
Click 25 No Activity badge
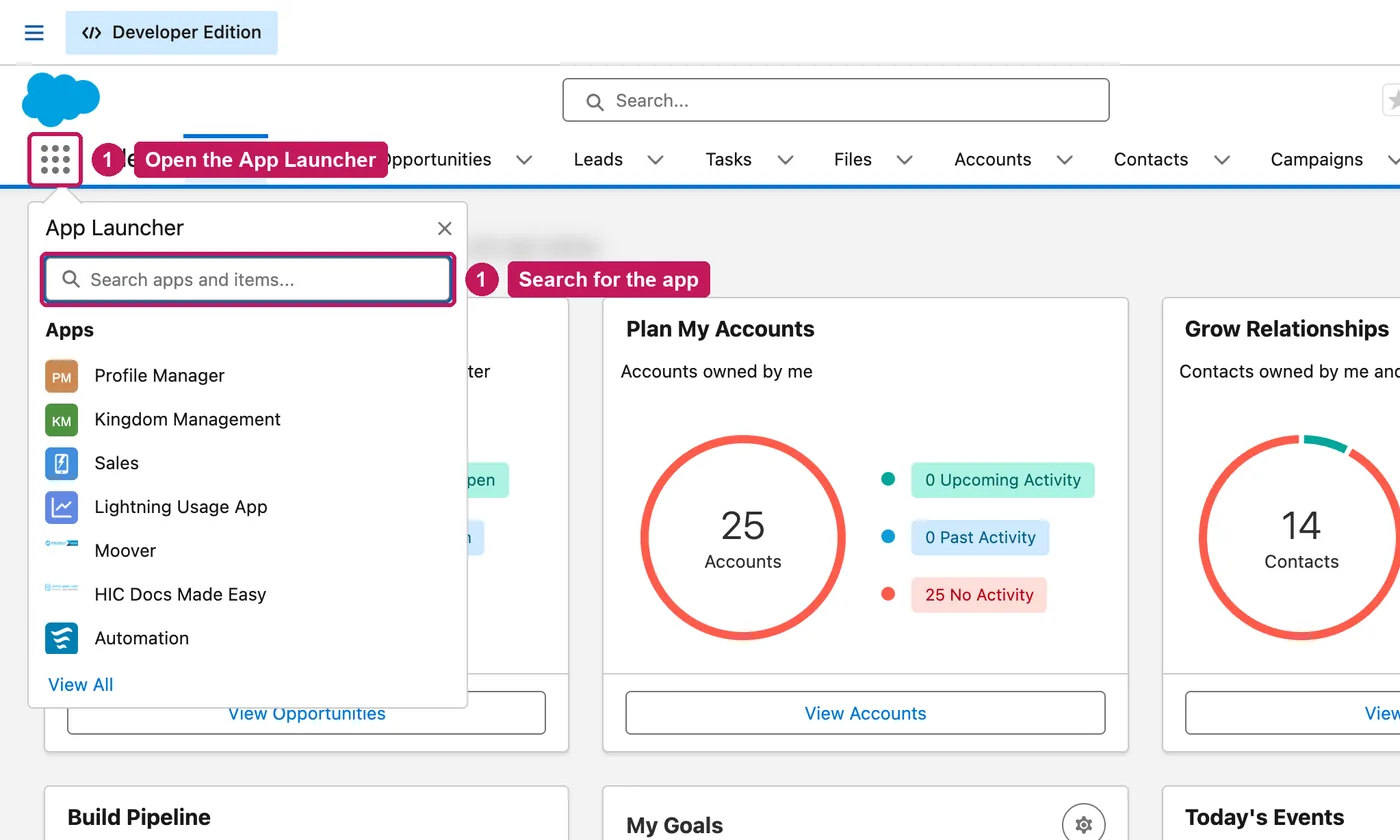click(979, 595)
